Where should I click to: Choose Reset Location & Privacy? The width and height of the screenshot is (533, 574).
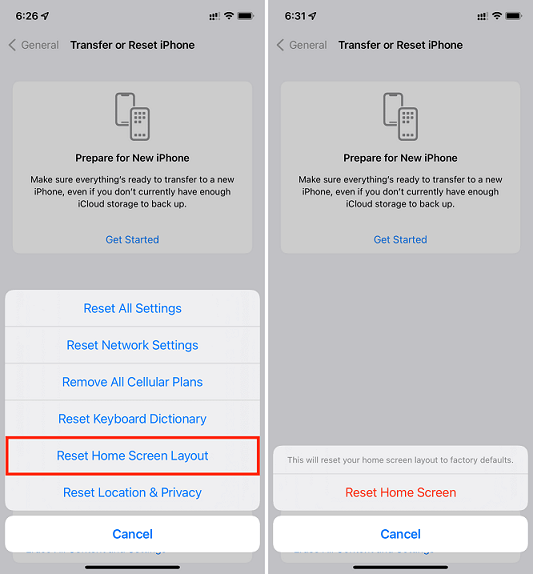133,493
